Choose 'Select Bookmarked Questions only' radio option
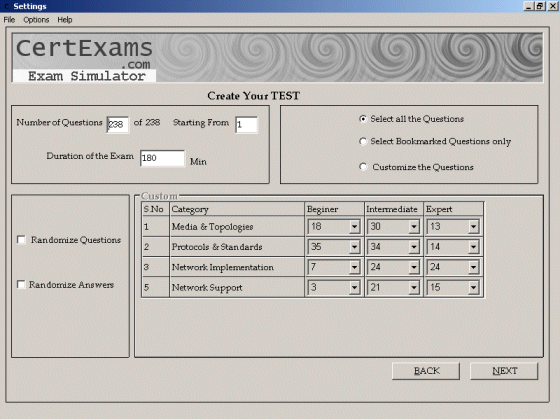This screenshot has width=560, height=420. [x=363, y=141]
